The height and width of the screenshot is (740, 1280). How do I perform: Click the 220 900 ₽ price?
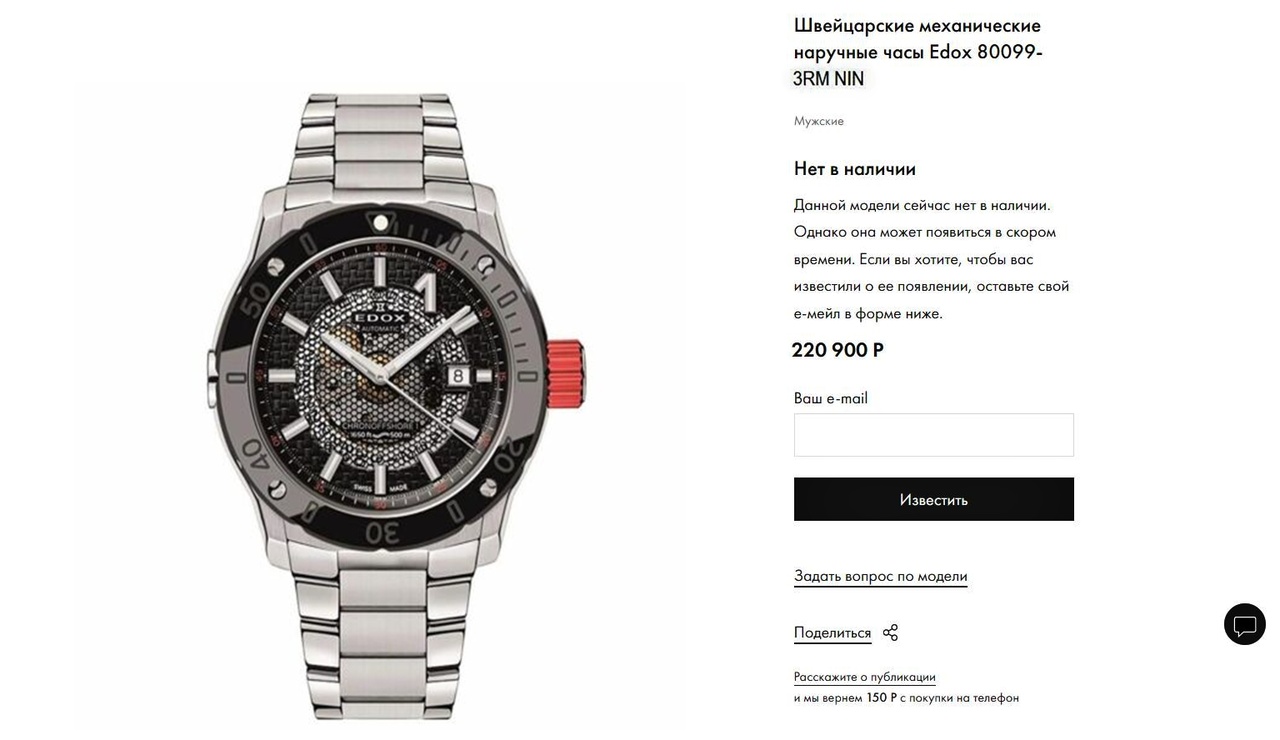tap(837, 350)
